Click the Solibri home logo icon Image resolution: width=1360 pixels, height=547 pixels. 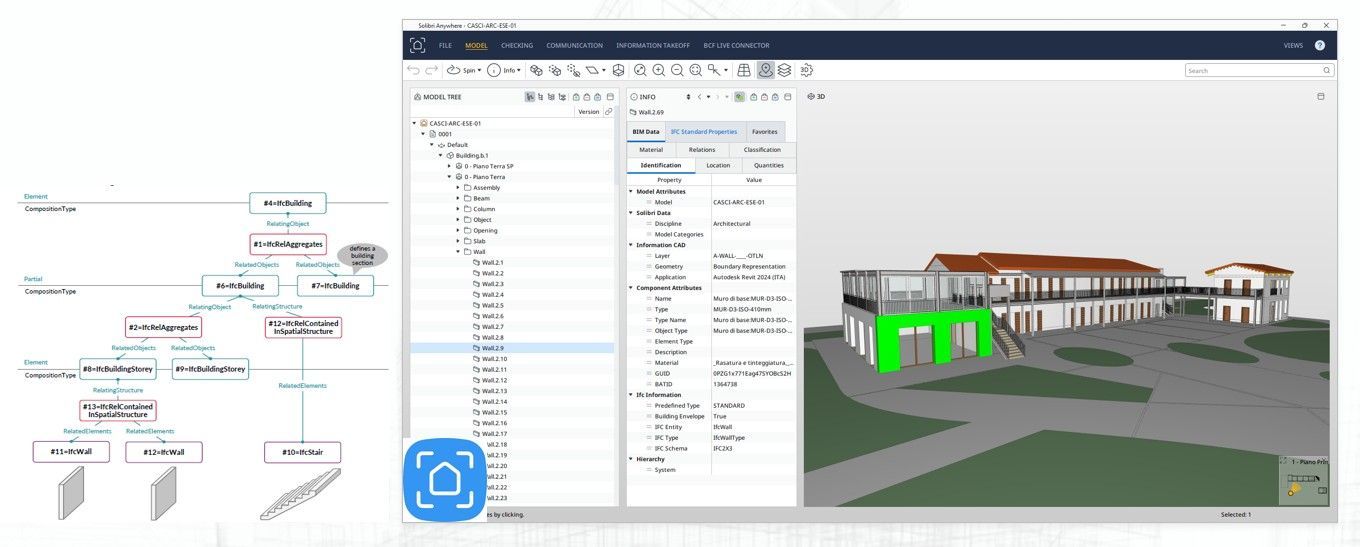417,45
